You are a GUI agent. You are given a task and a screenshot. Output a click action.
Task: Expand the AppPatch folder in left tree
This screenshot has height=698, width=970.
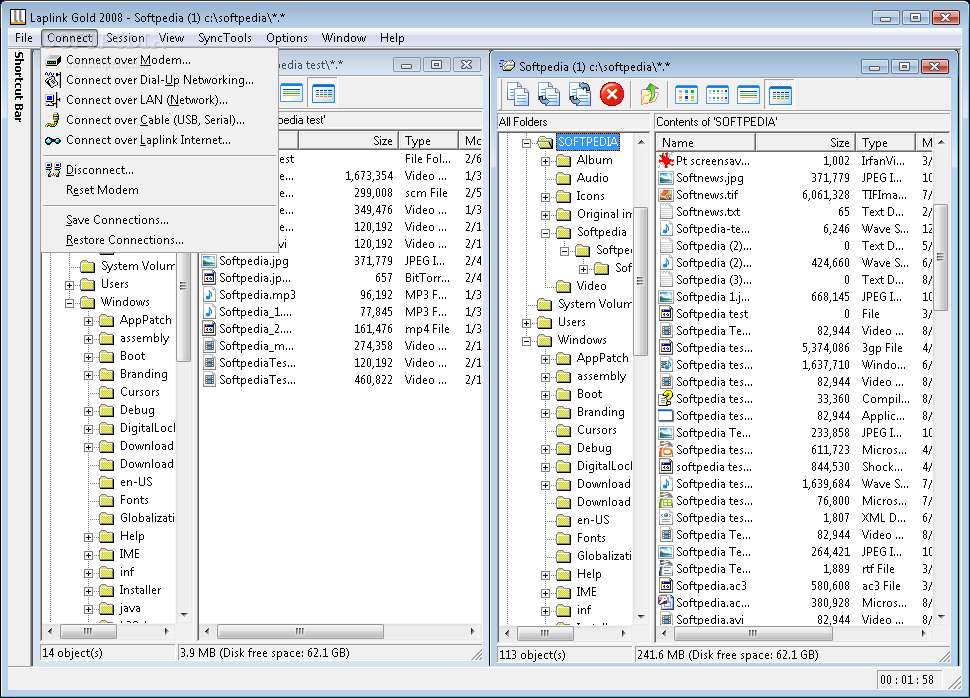pyautogui.click(x=88, y=321)
